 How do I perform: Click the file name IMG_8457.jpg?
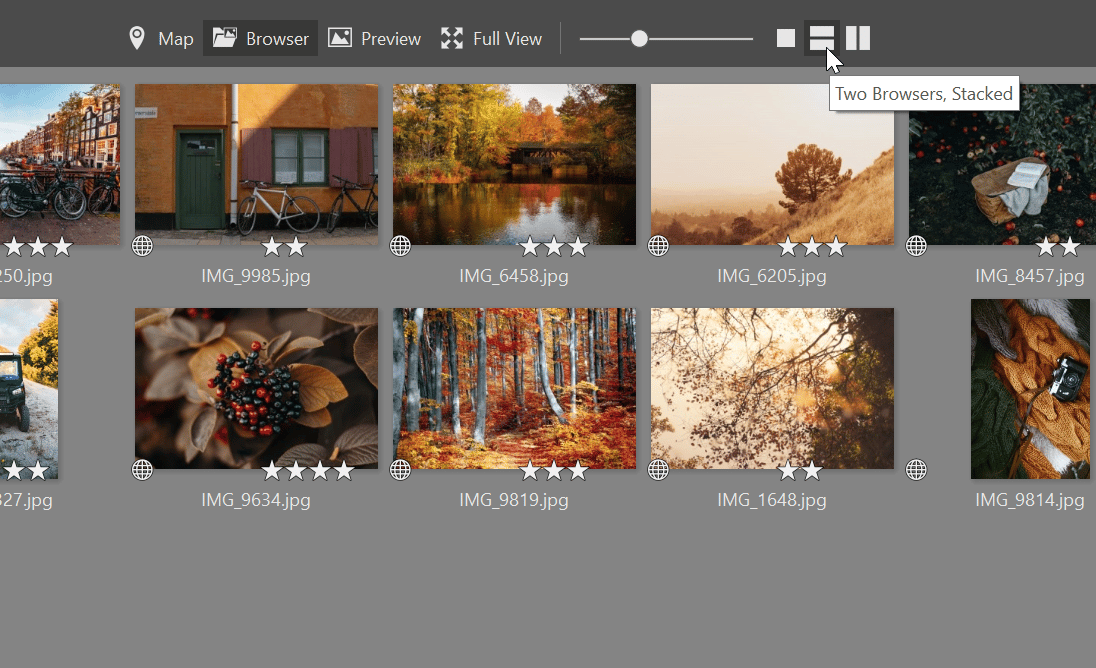pos(1030,276)
